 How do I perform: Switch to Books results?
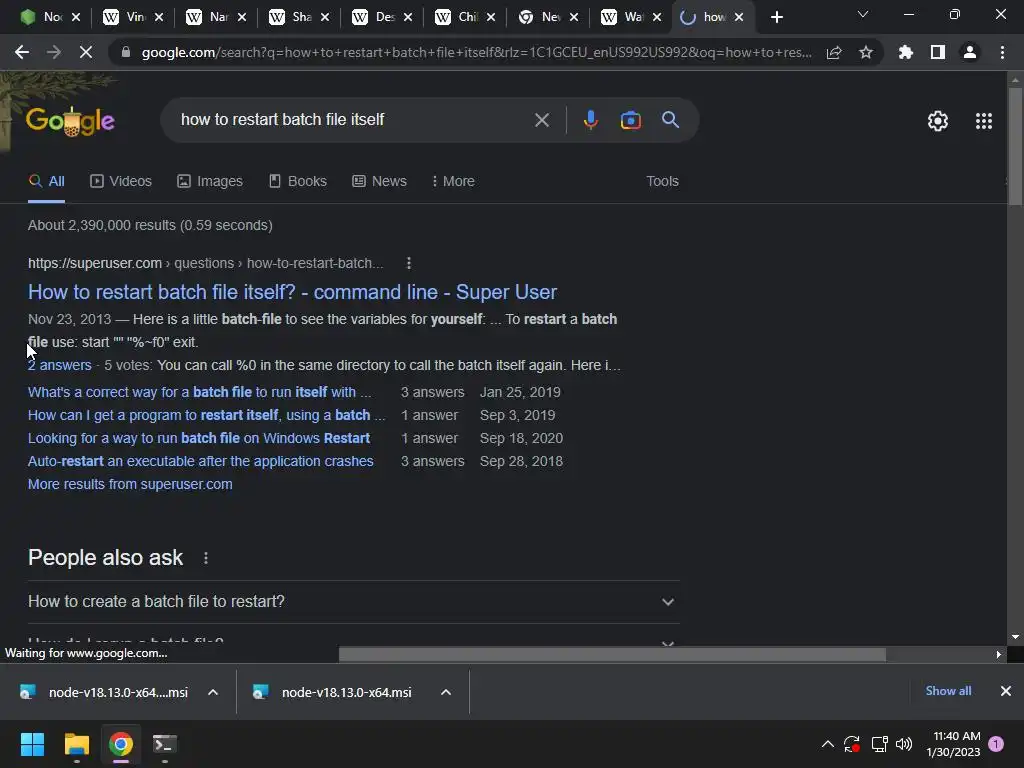tap(298, 181)
